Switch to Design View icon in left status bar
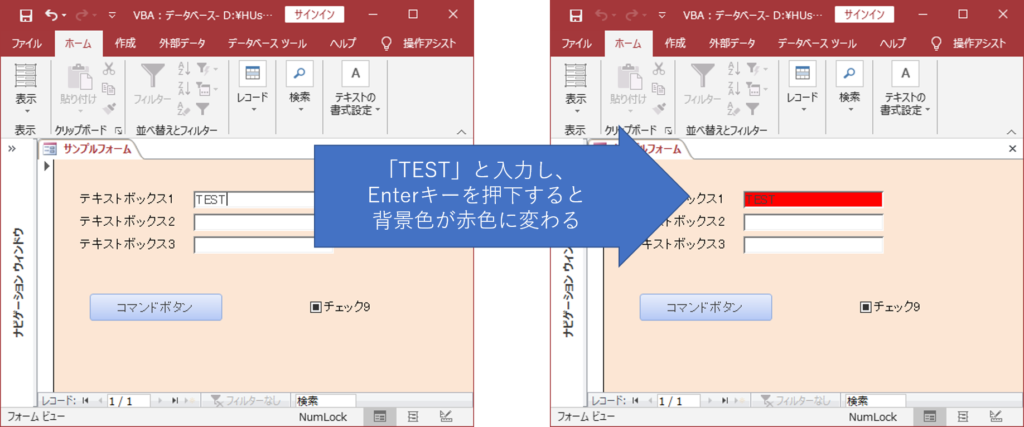The height and width of the screenshot is (427, 1024). click(446, 417)
